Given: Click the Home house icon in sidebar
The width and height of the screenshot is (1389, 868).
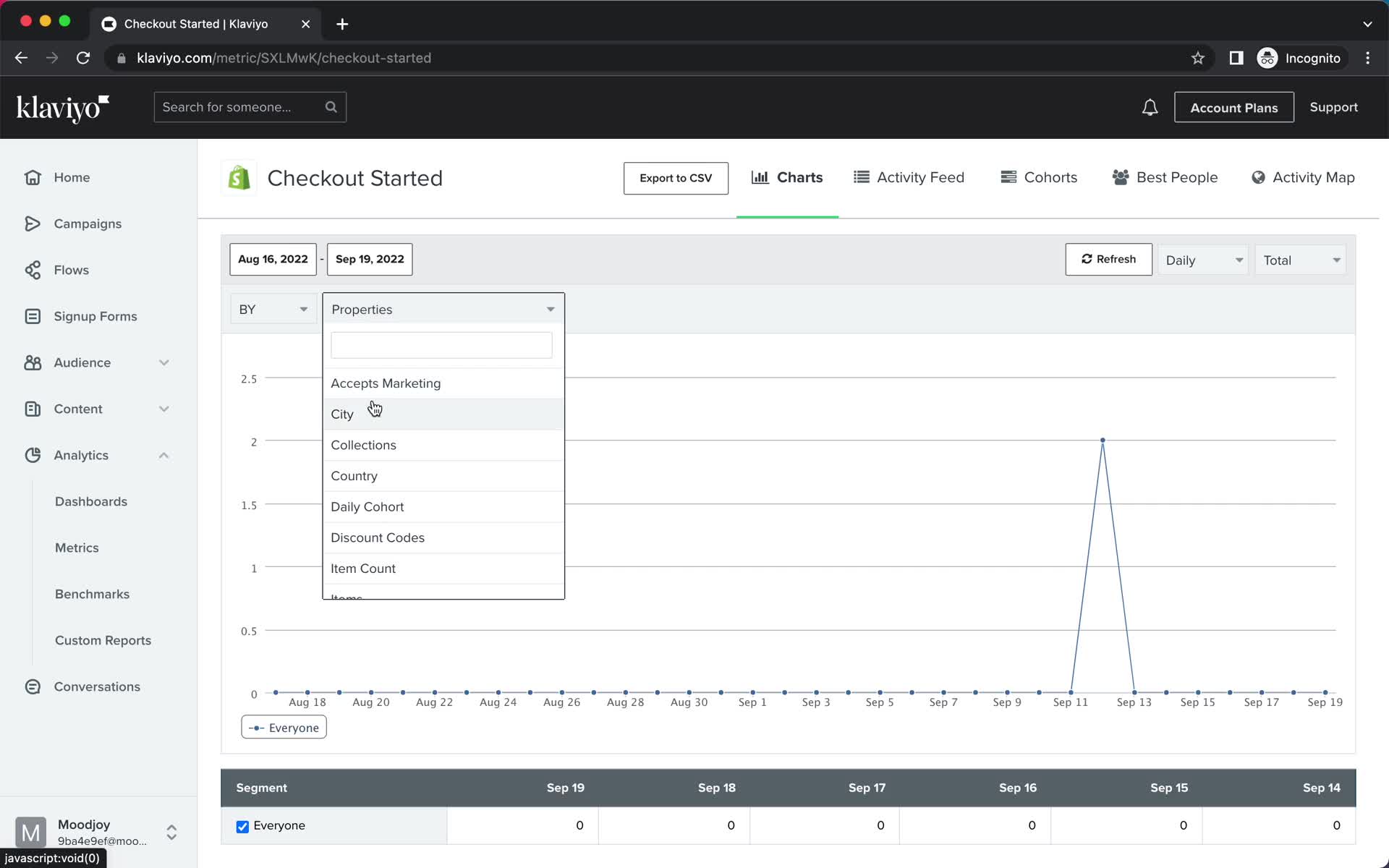Looking at the screenshot, I should (x=33, y=177).
